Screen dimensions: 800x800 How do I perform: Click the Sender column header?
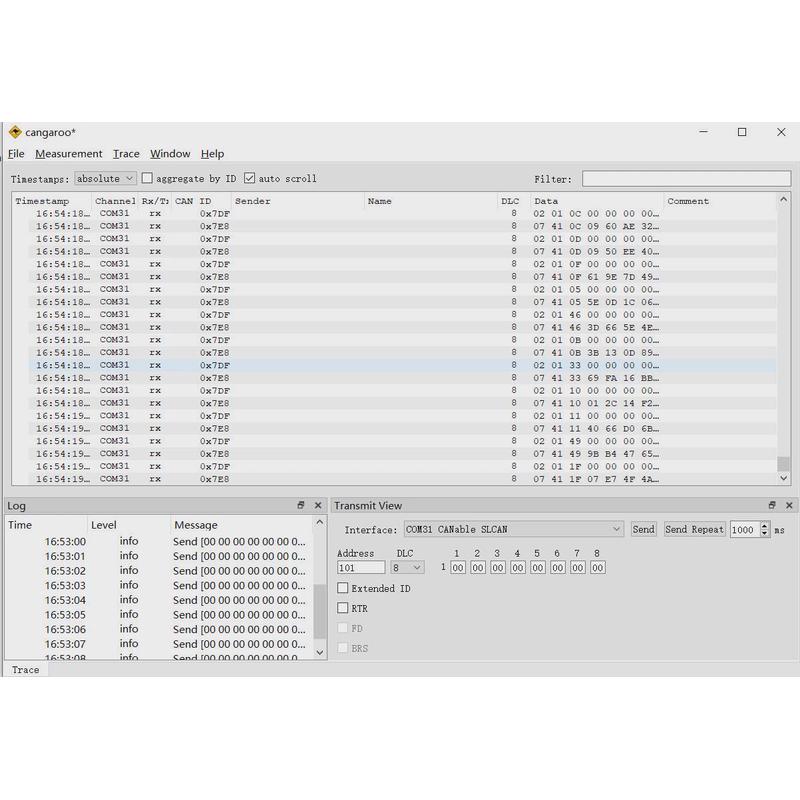point(298,201)
